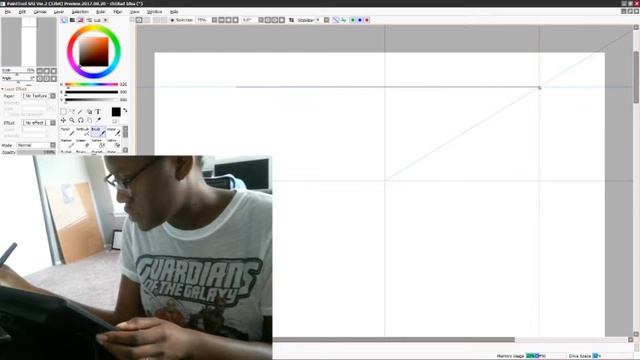Toggle the blue ruler dot button
The height and width of the screenshot is (360, 640).
[x=360, y=20]
